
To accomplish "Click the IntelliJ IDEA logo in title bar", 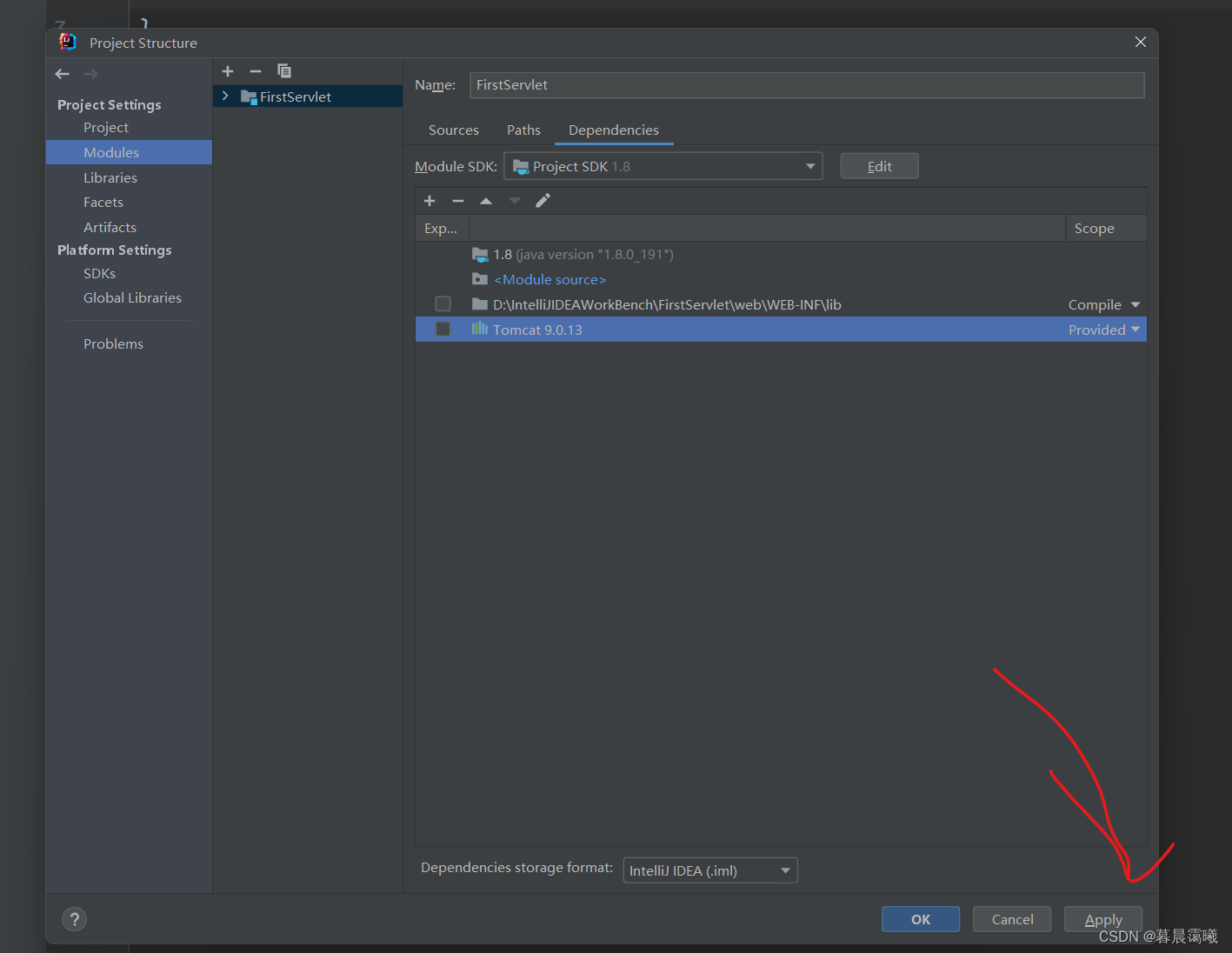I will tap(68, 42).
